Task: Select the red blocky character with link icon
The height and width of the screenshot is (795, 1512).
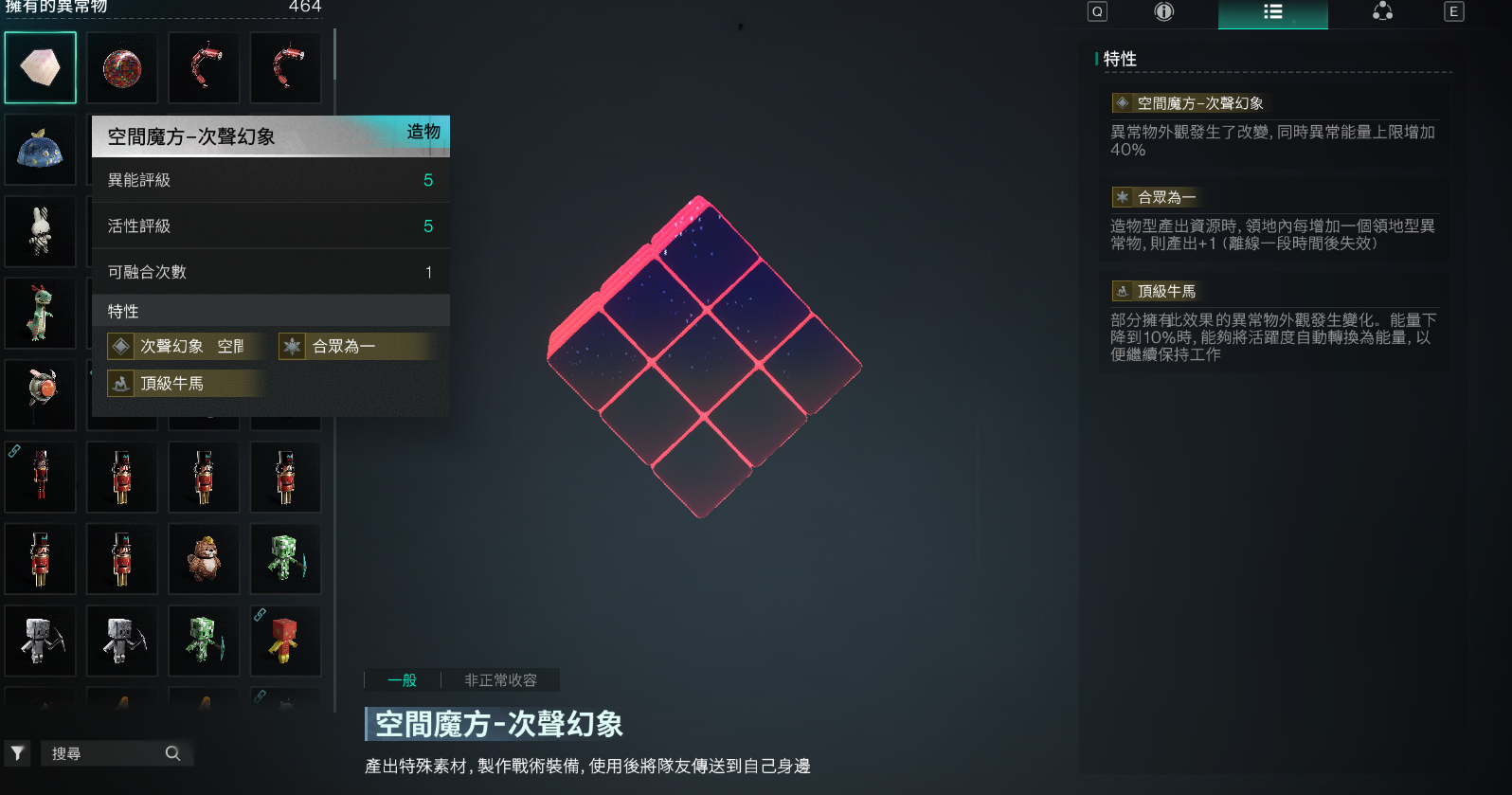Action: click(285, 641)
